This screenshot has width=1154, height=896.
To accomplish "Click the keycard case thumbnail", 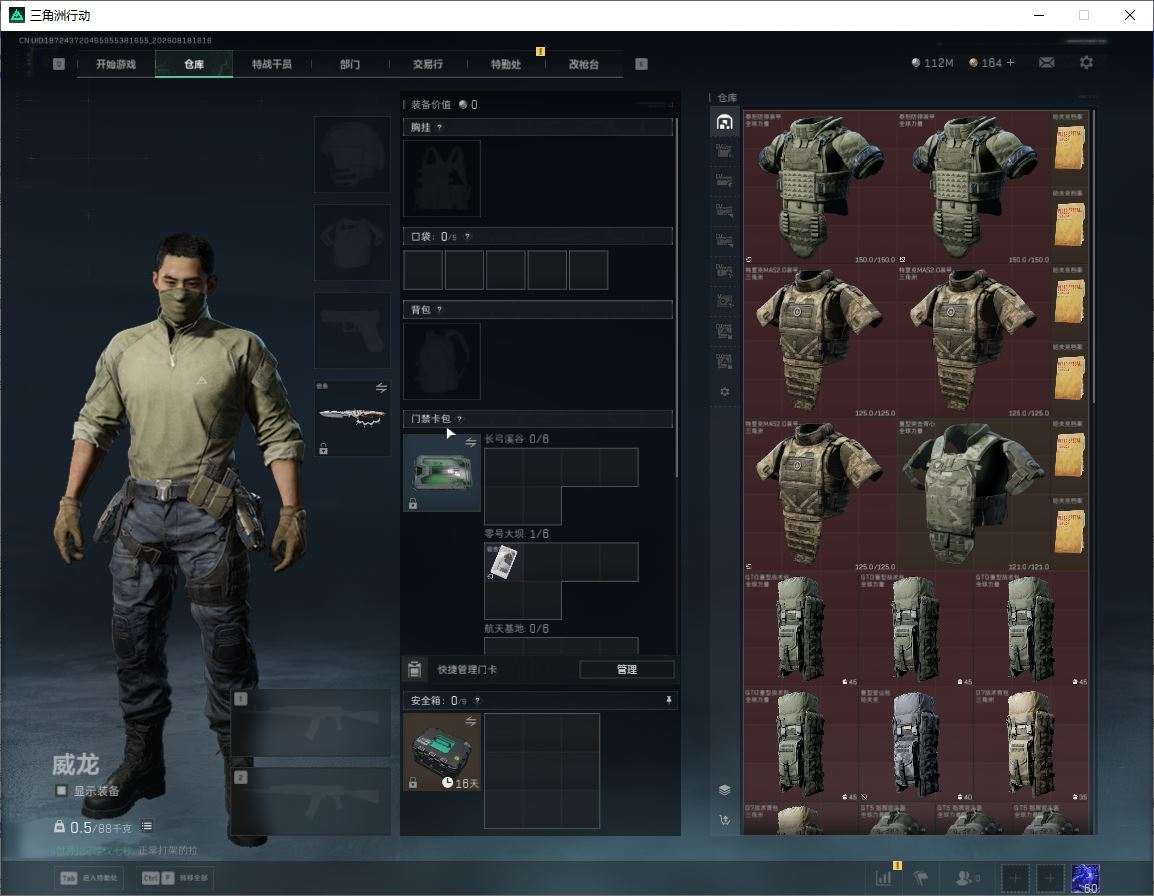I will [442, 473].
